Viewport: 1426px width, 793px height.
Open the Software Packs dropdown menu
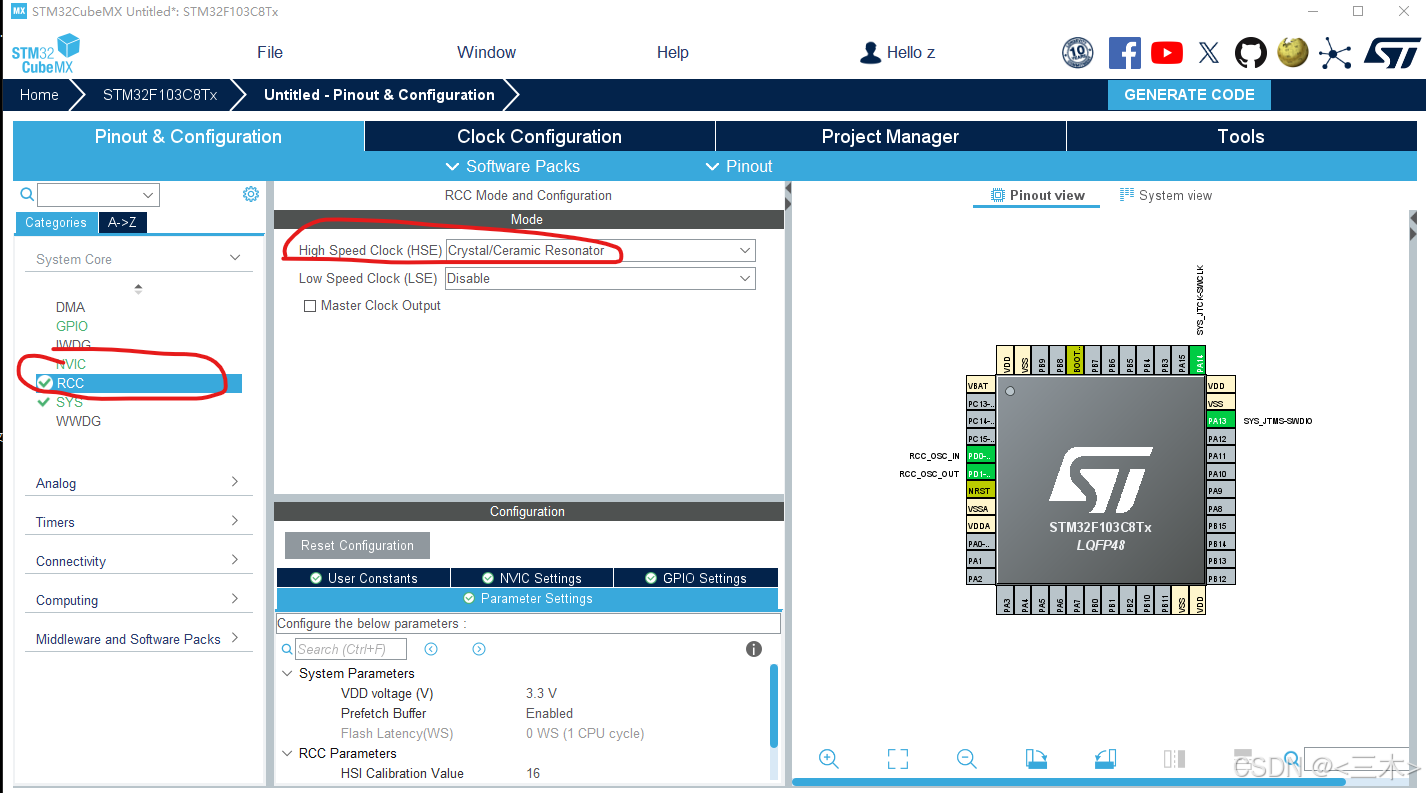[x=512, y=166]
